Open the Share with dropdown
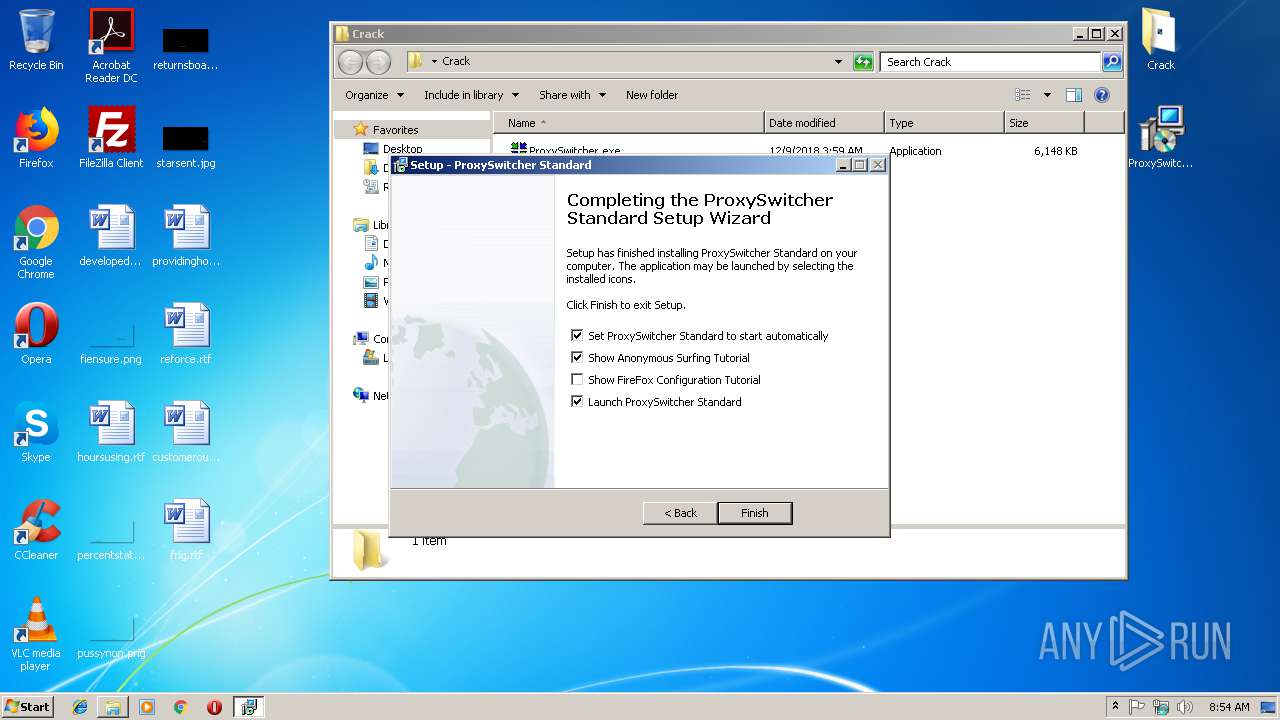1280x720 pixels. tap(572, 95)
